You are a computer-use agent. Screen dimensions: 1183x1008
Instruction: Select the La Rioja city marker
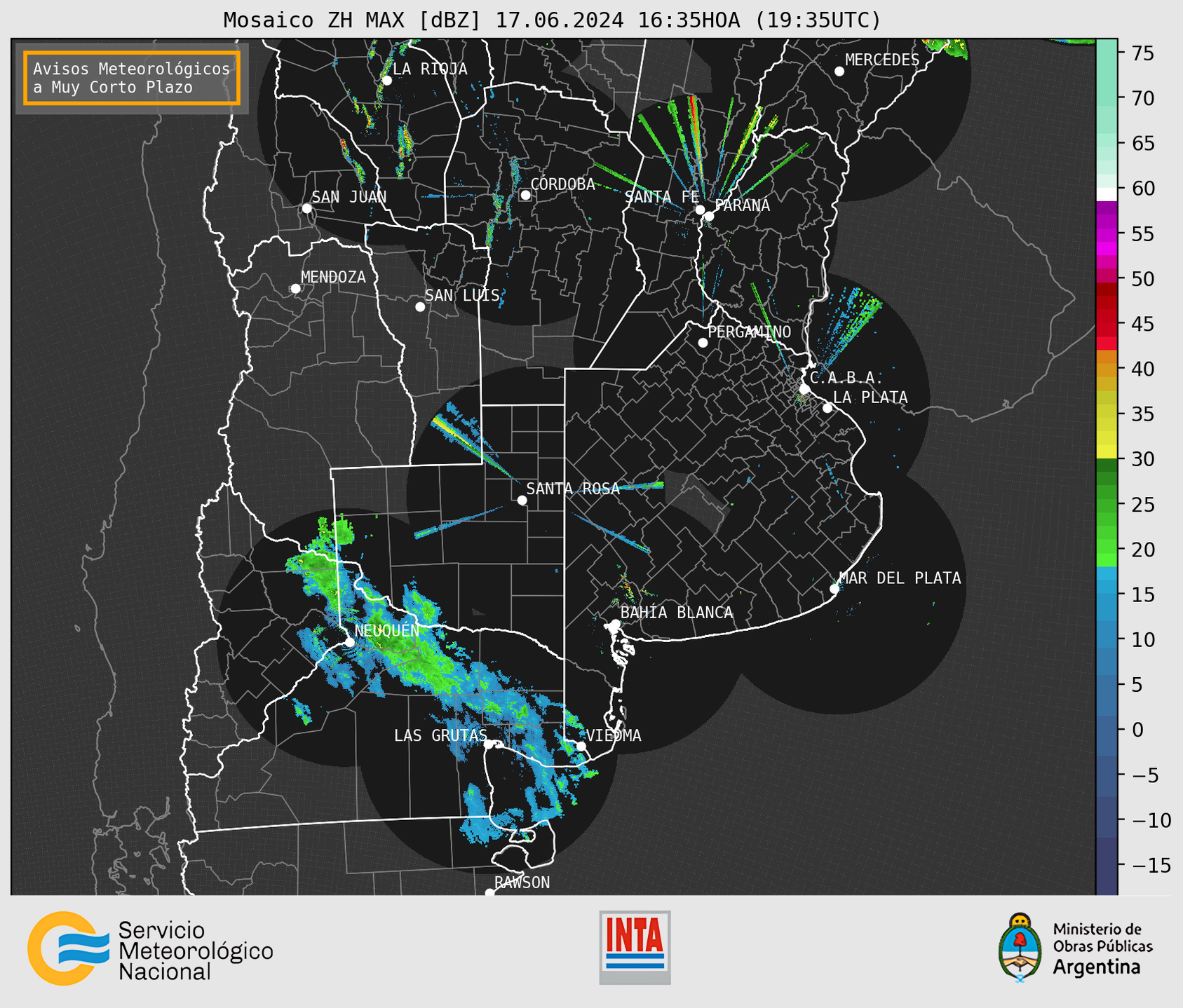(x=386, y=81)
